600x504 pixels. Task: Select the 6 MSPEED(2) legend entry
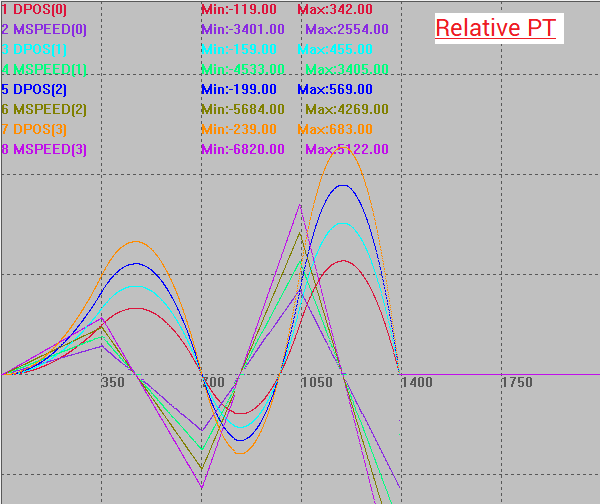click(44, 109)
